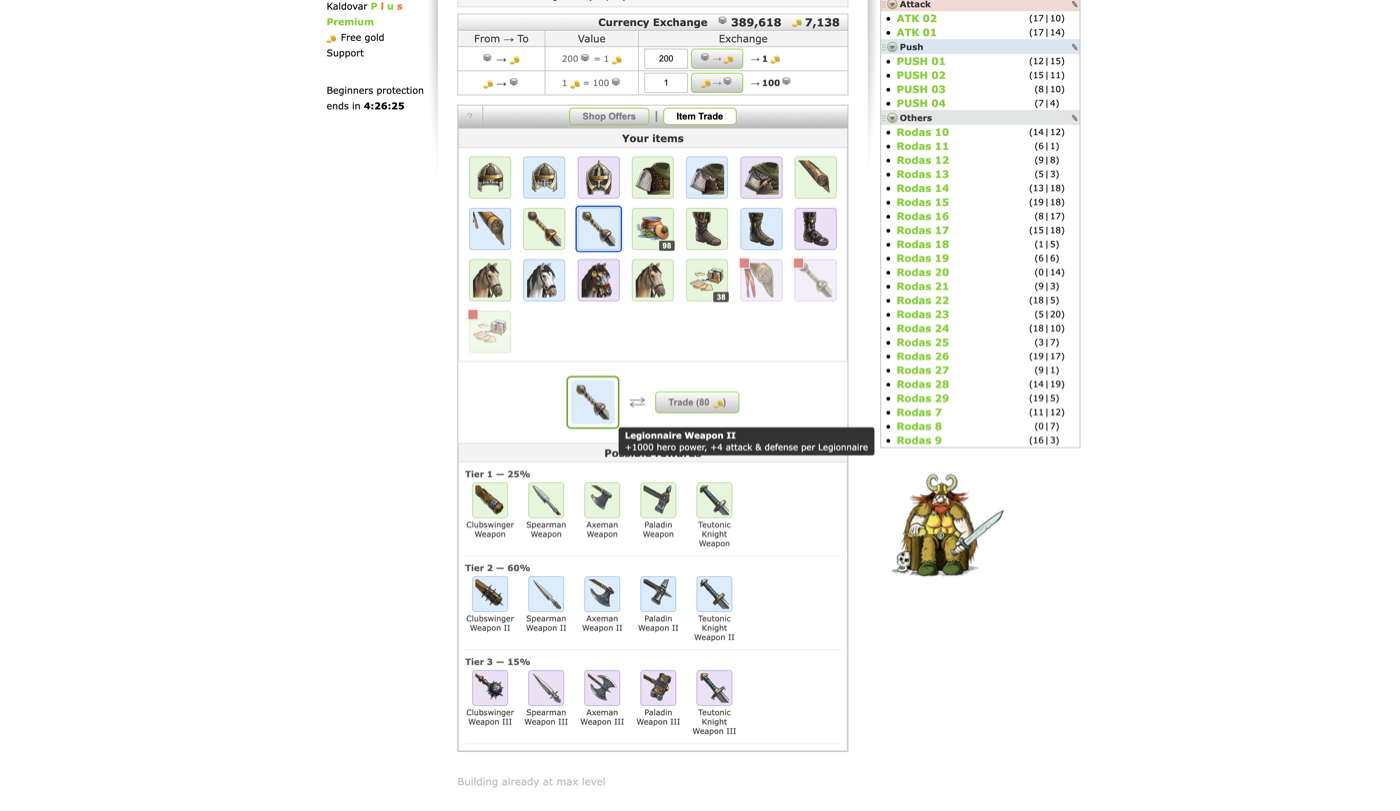Select the green boots item
The height and width of the screenshot is (811, 1400).
tap(707, 229)
